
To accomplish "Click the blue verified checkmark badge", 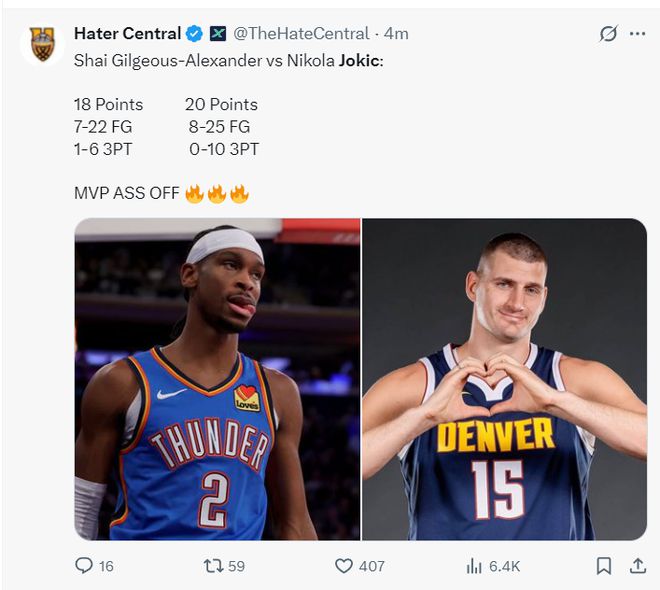I will tap(194, 34).
